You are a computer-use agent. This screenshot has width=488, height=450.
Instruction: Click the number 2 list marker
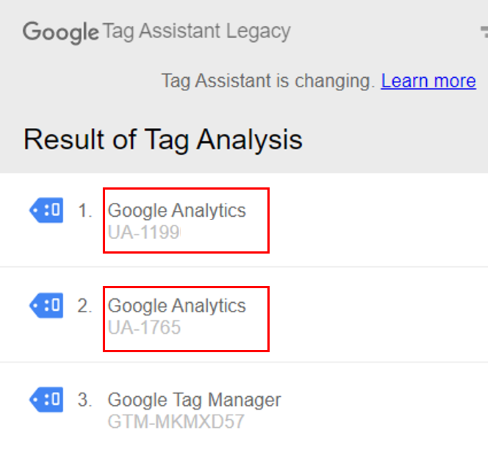tap(85, 306)
